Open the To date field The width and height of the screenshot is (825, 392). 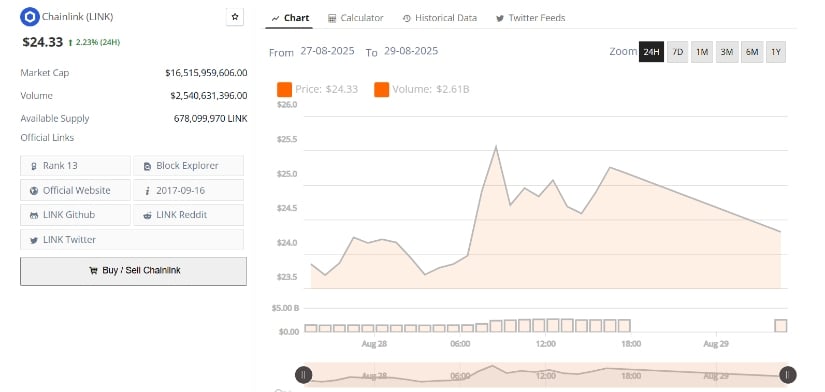click(x=411, y=52)
